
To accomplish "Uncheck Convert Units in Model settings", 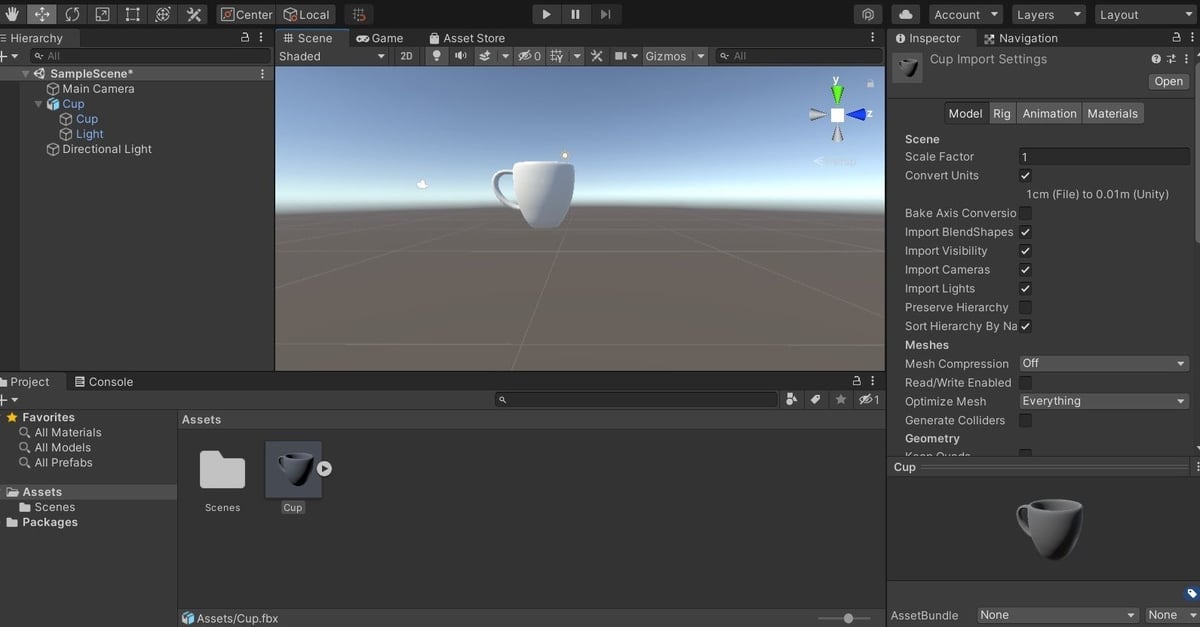I will point(1025,175).
